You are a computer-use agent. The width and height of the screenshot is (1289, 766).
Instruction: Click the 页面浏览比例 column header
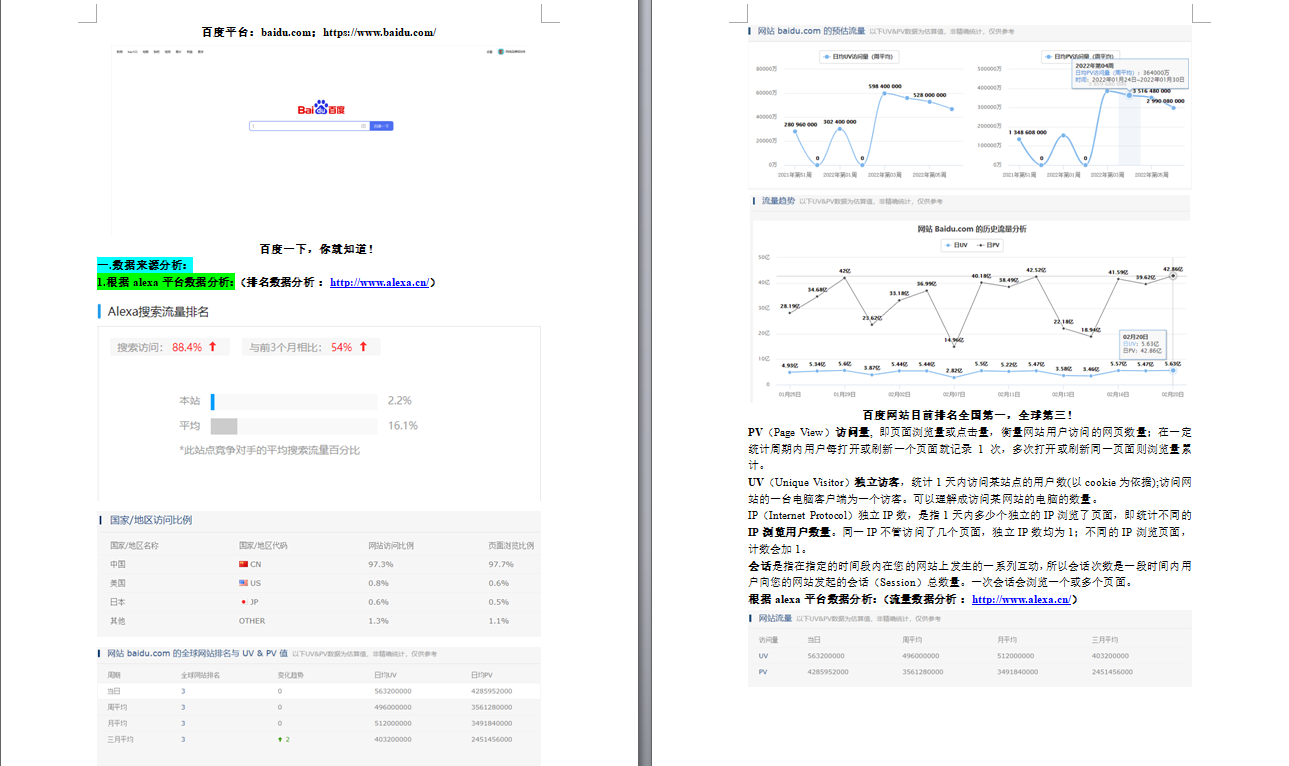click(511, 545)
